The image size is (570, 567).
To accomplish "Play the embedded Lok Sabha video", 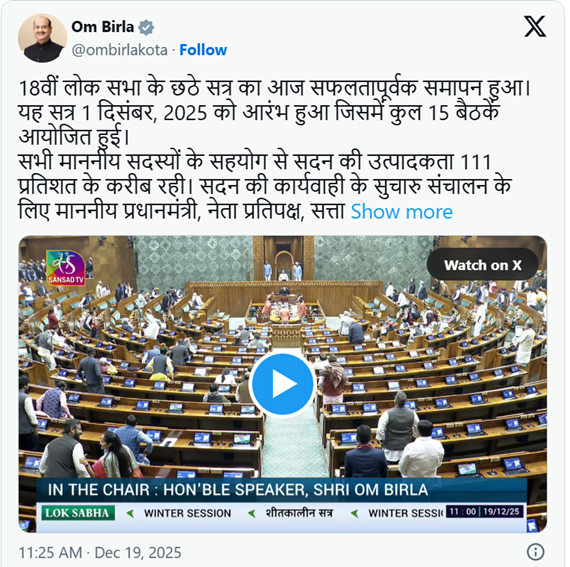I will coord(282,384).
